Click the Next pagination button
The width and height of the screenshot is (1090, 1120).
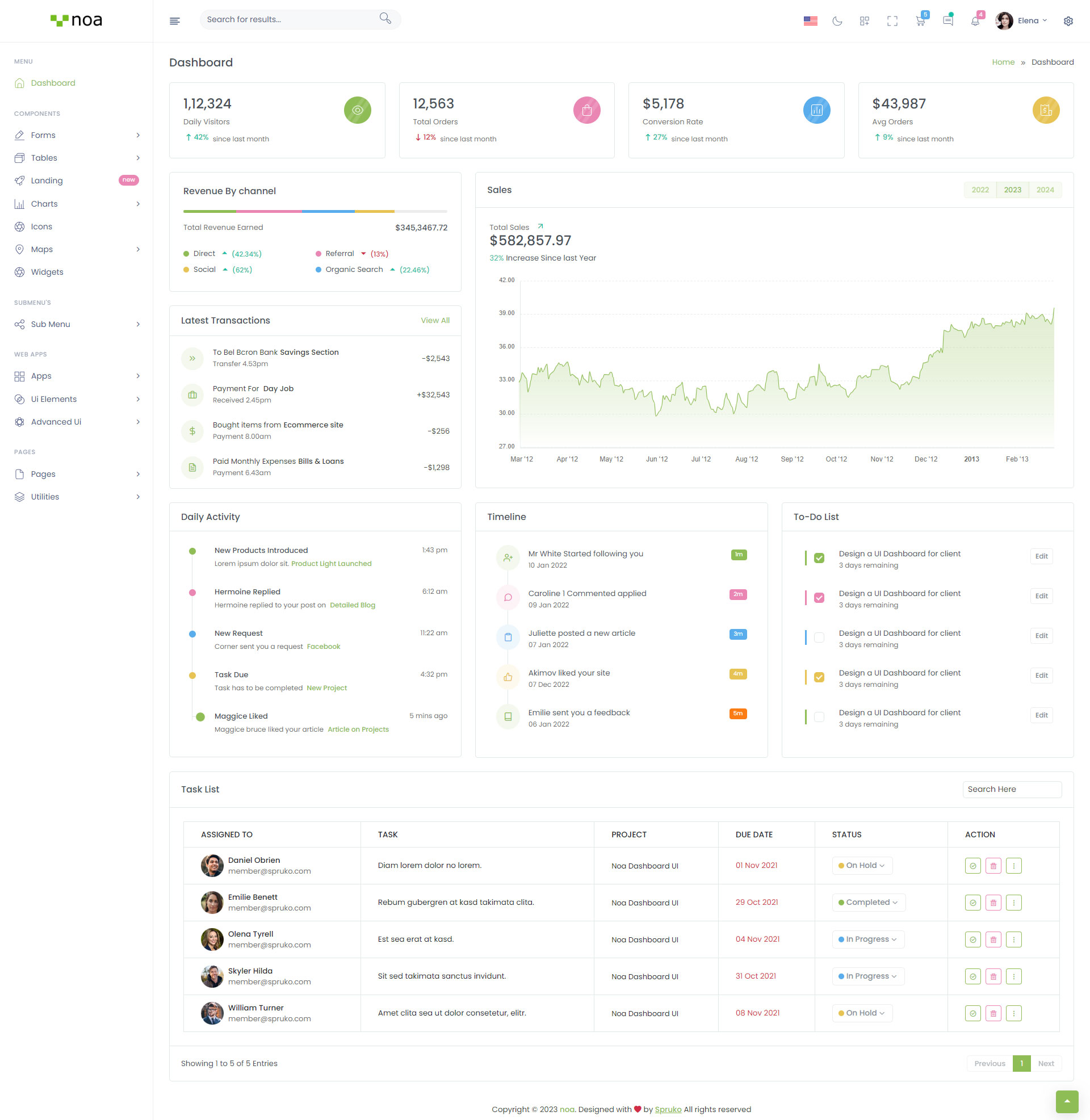pyautogui.click(x=1045, y=1063)
